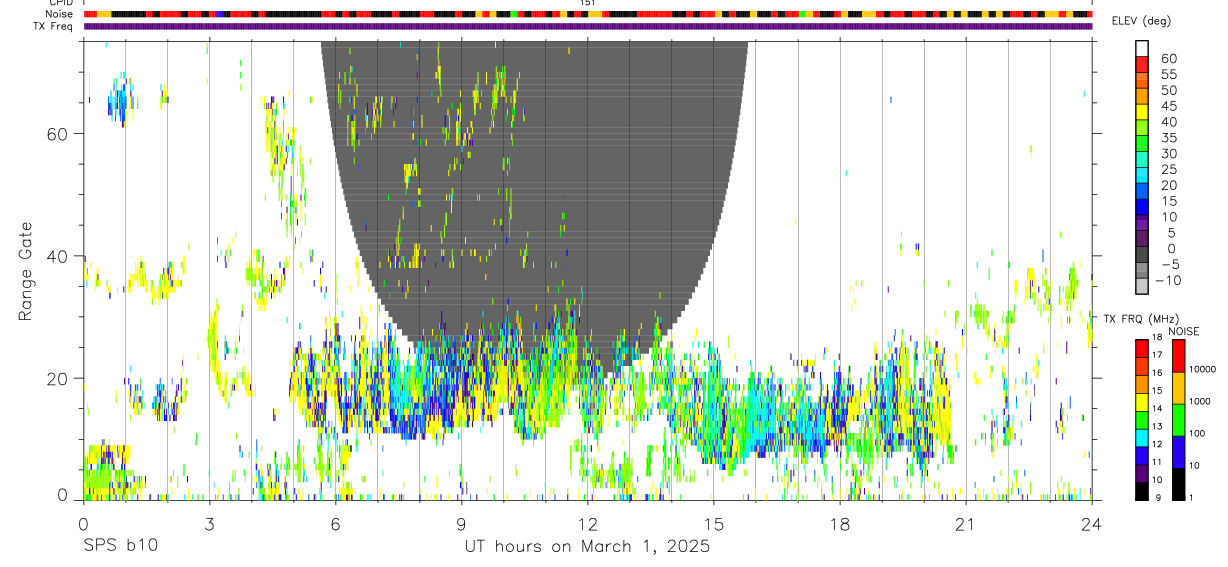Viewport: 1228px width, 567px height.
Task: Click the '151' CPID value at top
Action: 588,3
